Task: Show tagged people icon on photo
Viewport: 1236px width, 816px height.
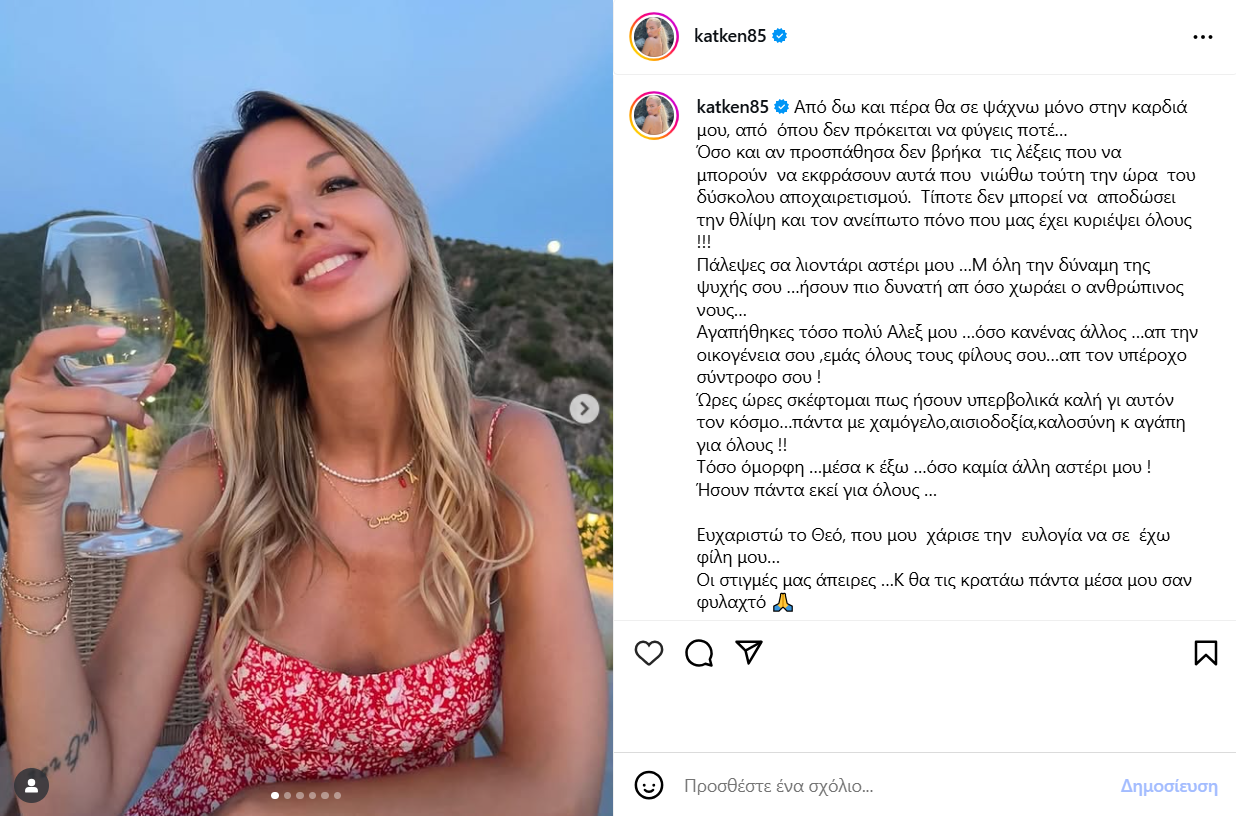Action: (31, 786)
